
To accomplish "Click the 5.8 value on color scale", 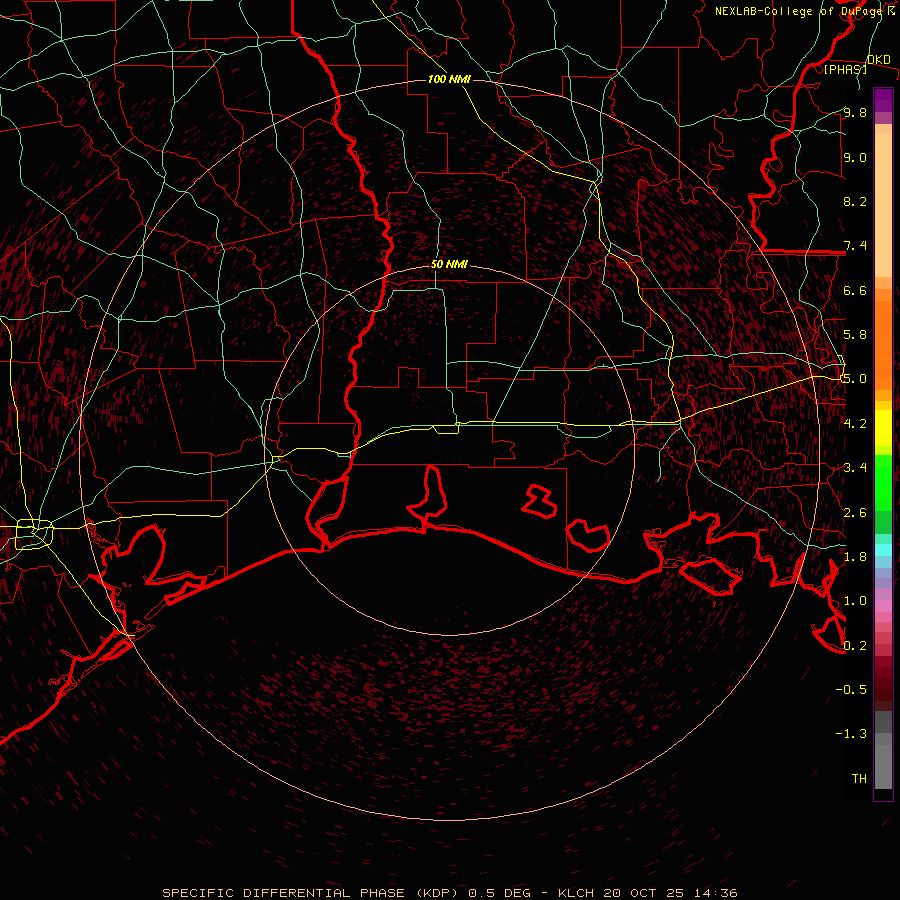I will (x=855, y=335).
